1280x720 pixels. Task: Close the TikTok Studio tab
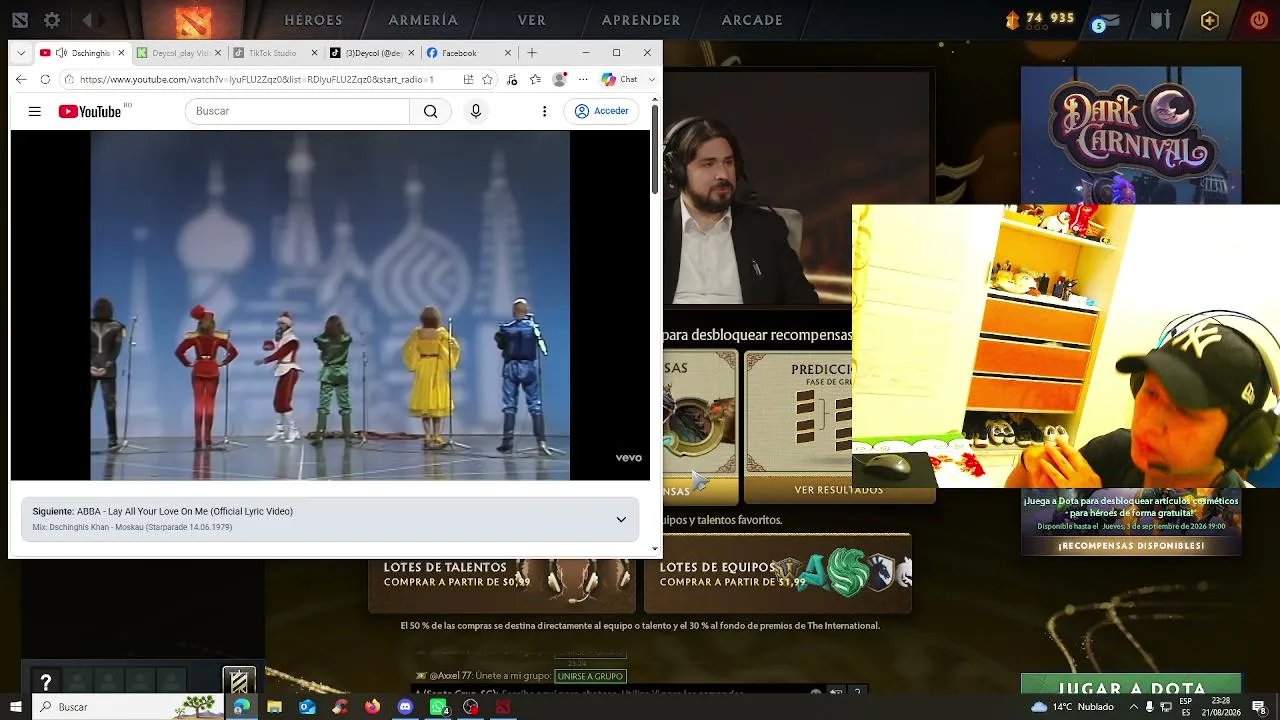click(x=314, y=53)
